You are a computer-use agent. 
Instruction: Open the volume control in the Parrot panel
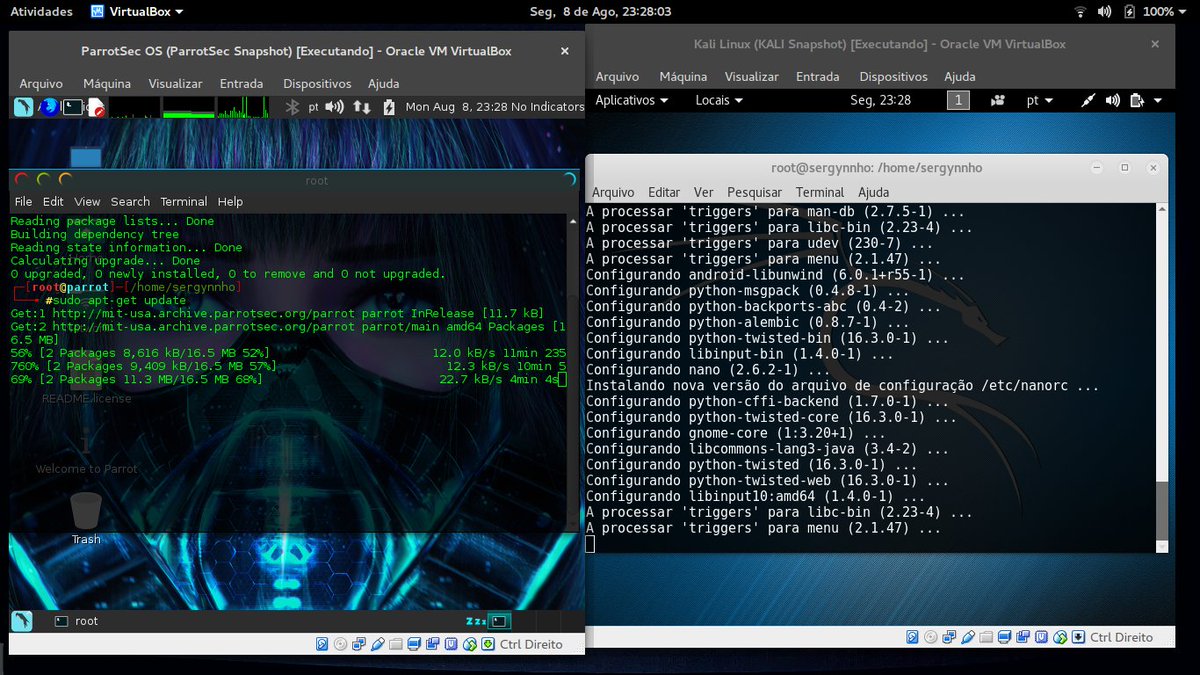click(x=334, y=107)
